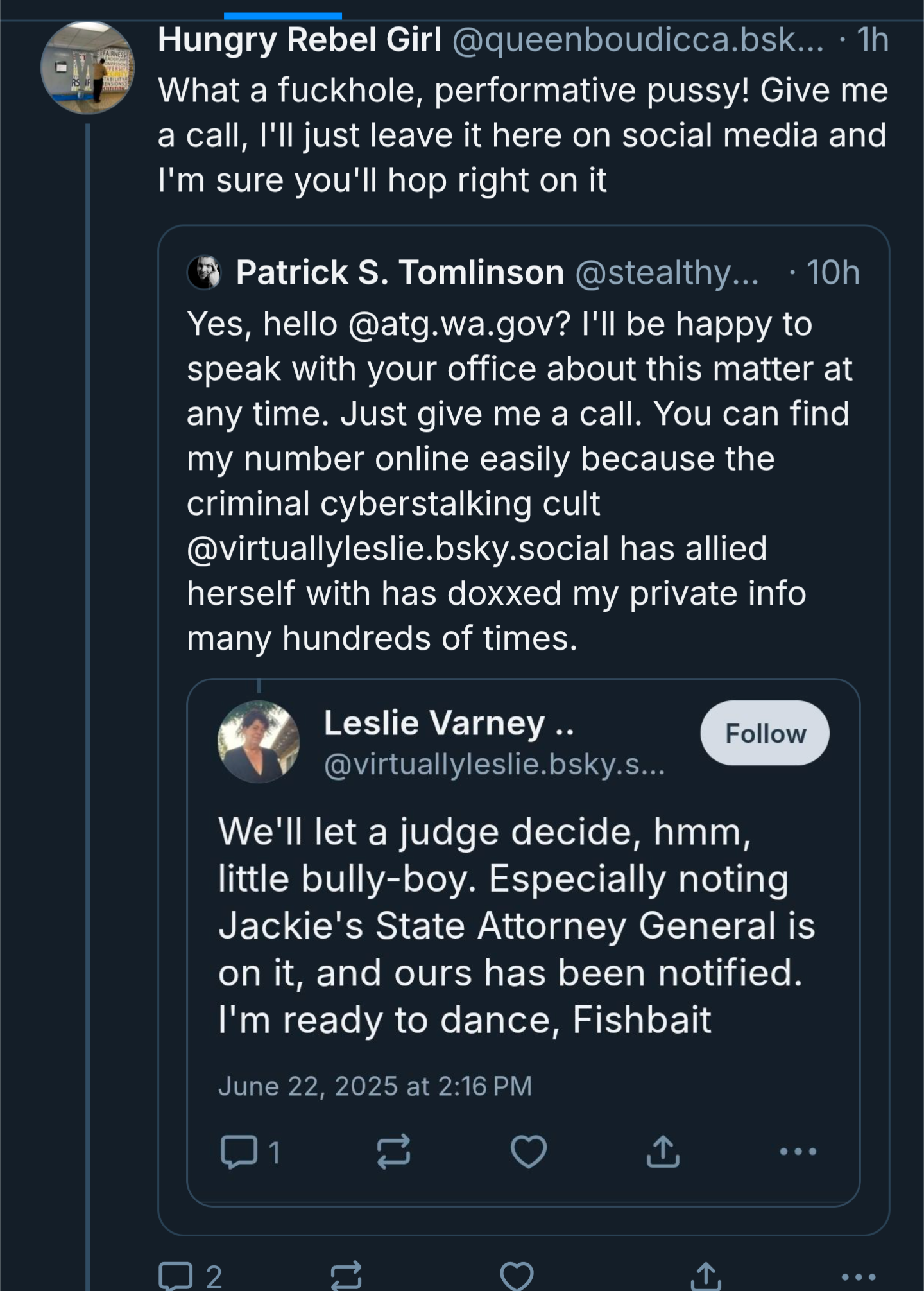Open more options on Leslie Varney's post

tap(798, 1152)
